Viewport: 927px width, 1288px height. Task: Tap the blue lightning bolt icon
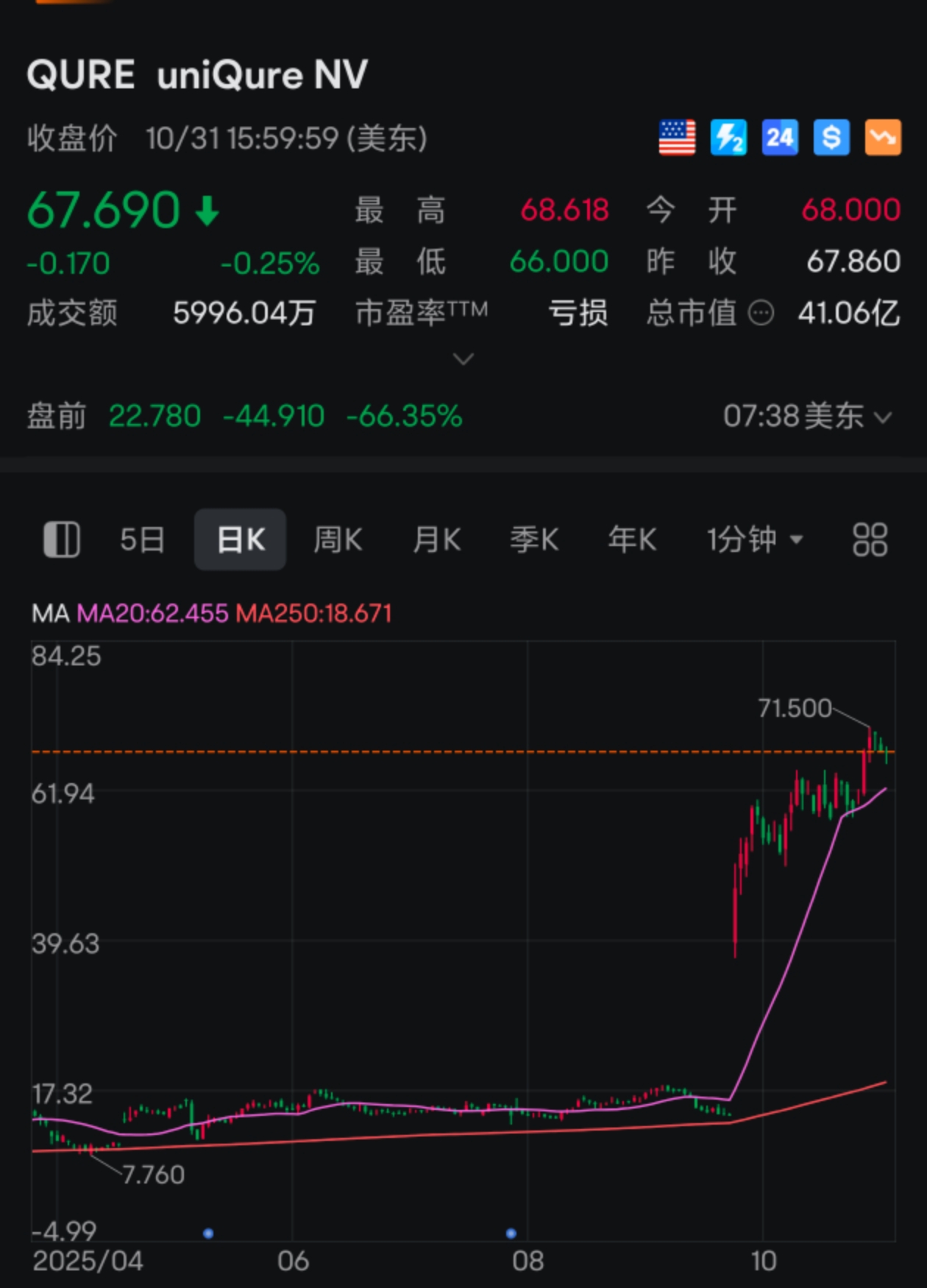[728, 138]
